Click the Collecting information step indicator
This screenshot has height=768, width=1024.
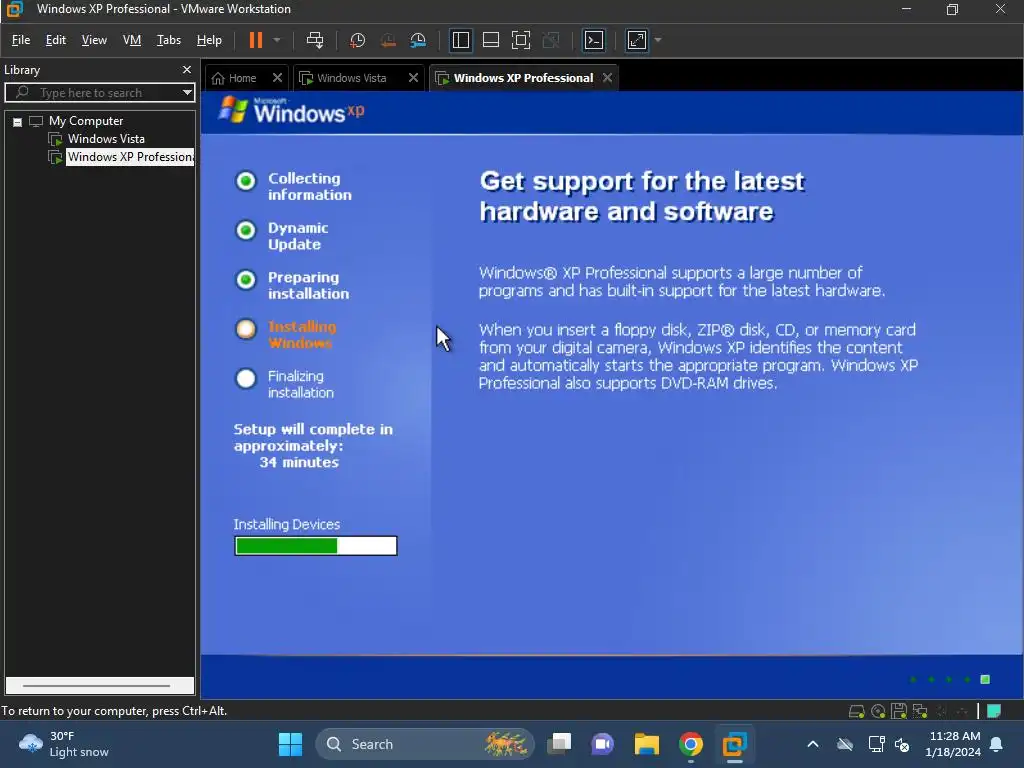pos(246,181)
